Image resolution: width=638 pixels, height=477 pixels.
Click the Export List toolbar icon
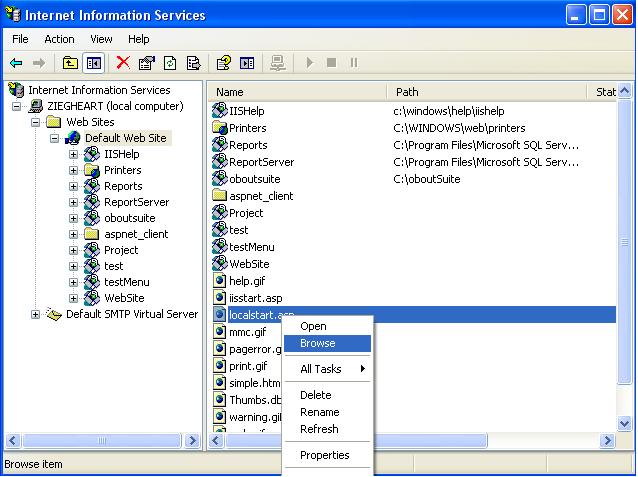(194, 63)
